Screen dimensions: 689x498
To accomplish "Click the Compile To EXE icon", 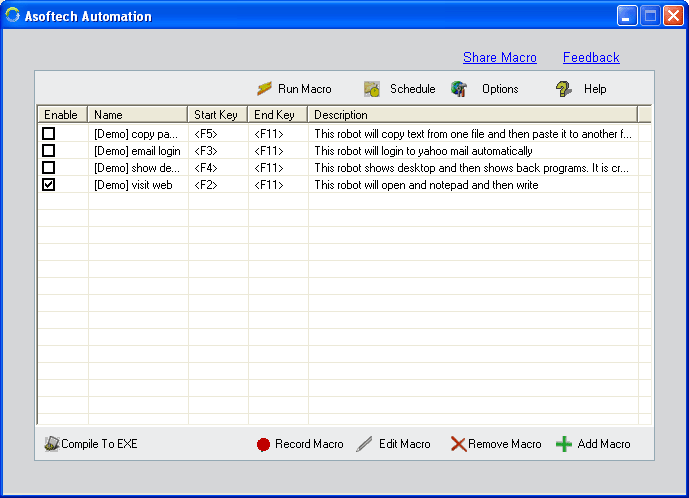I will tap(51, 444).
